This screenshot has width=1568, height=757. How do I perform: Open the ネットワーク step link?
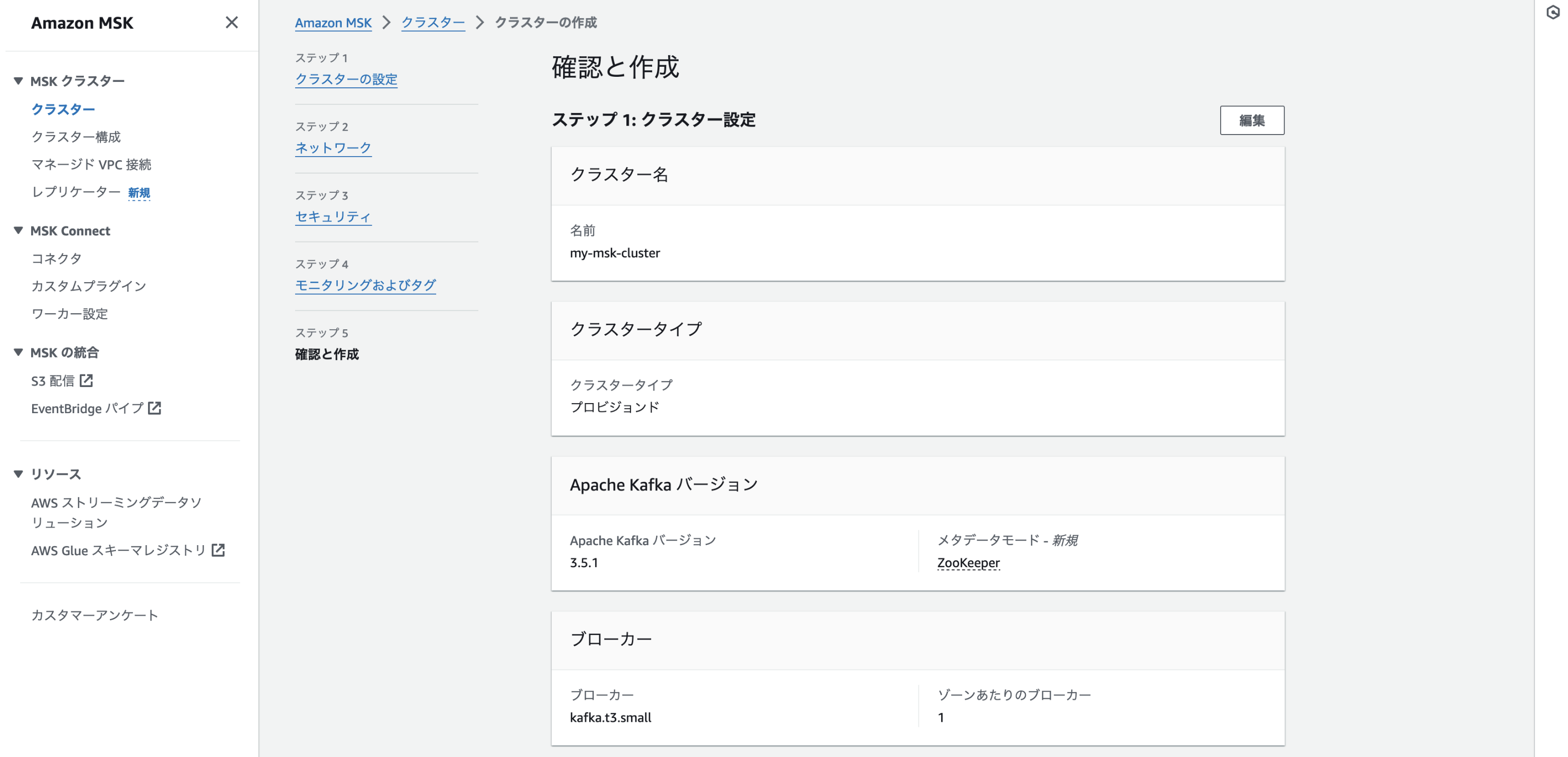(333, 148)
